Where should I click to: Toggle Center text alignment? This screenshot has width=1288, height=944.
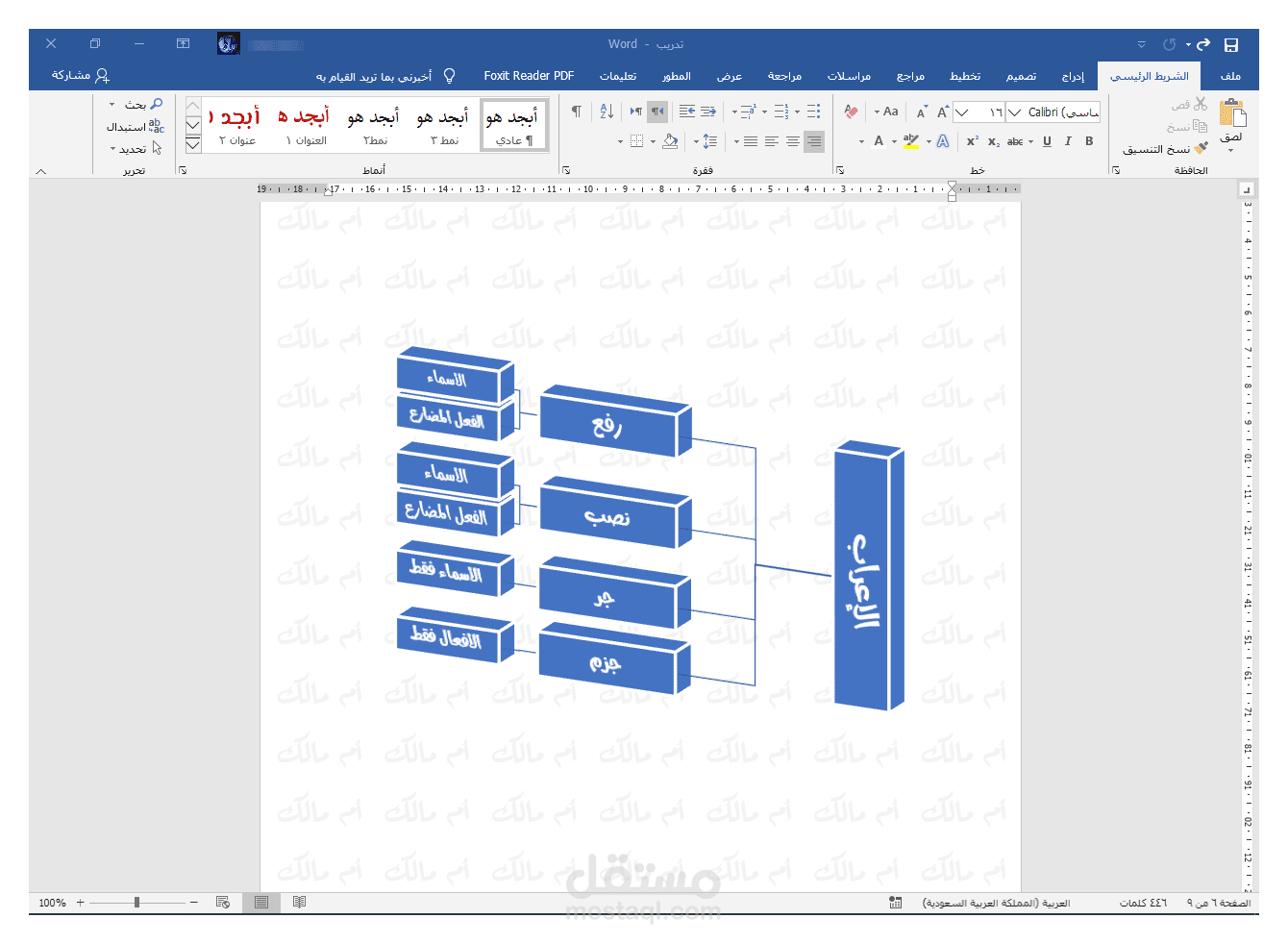click(x=793, y=141)
